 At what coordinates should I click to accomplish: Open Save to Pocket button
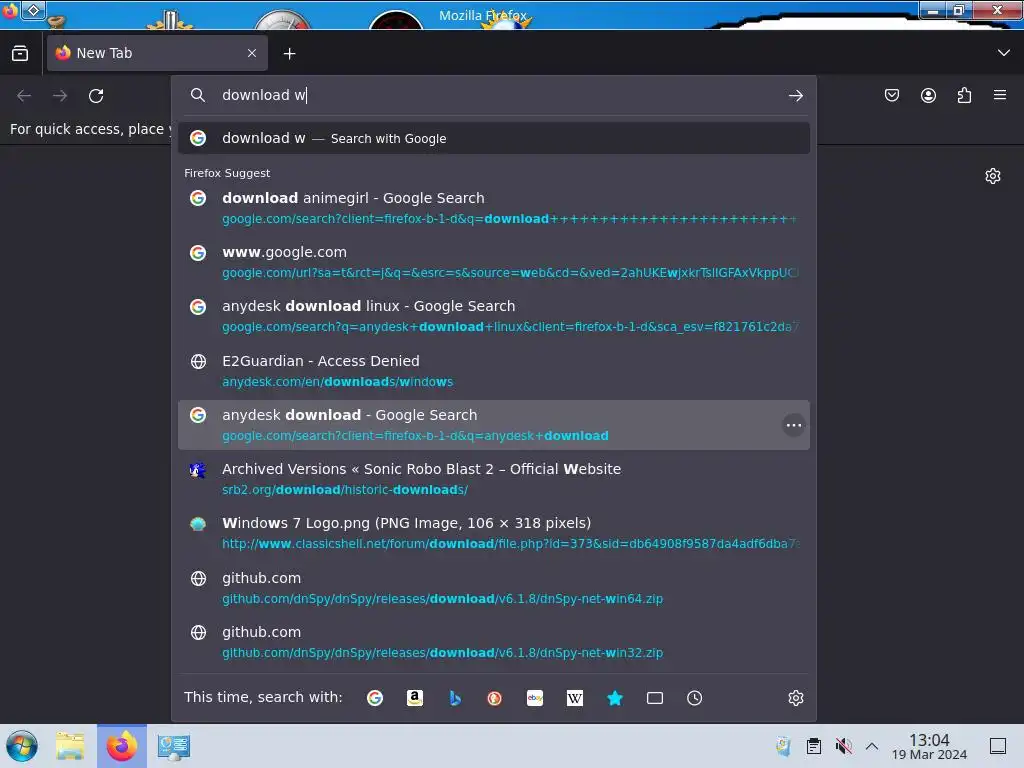coord(891,95)
